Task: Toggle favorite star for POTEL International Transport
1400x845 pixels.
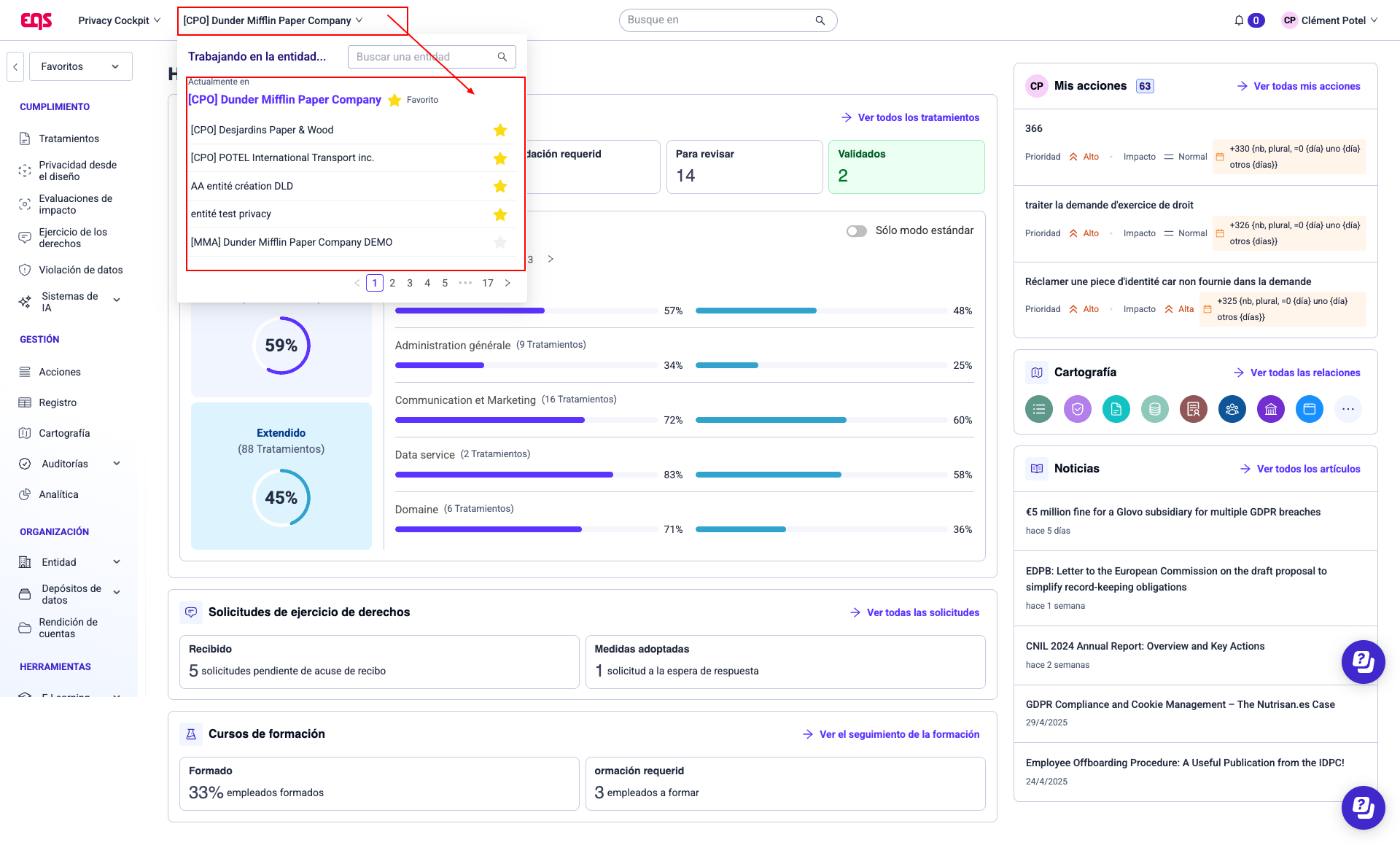Action: point(500,158)
